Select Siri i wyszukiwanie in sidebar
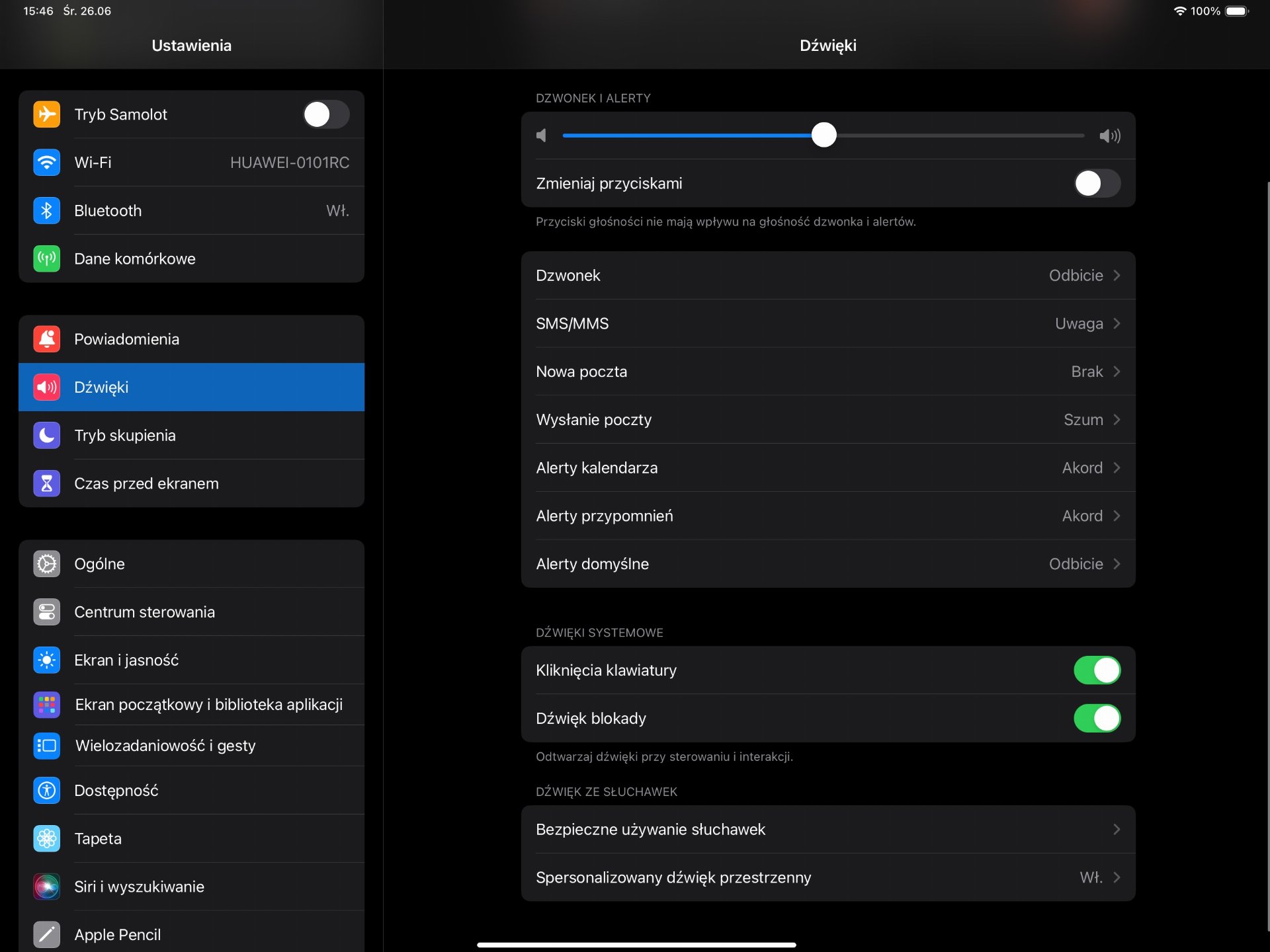The height and width of the screenshot is (952, 1270). 191,887
